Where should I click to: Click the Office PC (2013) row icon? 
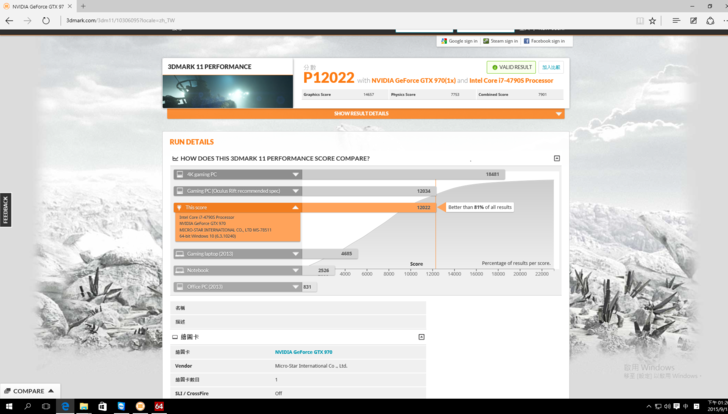pos(180,287)
